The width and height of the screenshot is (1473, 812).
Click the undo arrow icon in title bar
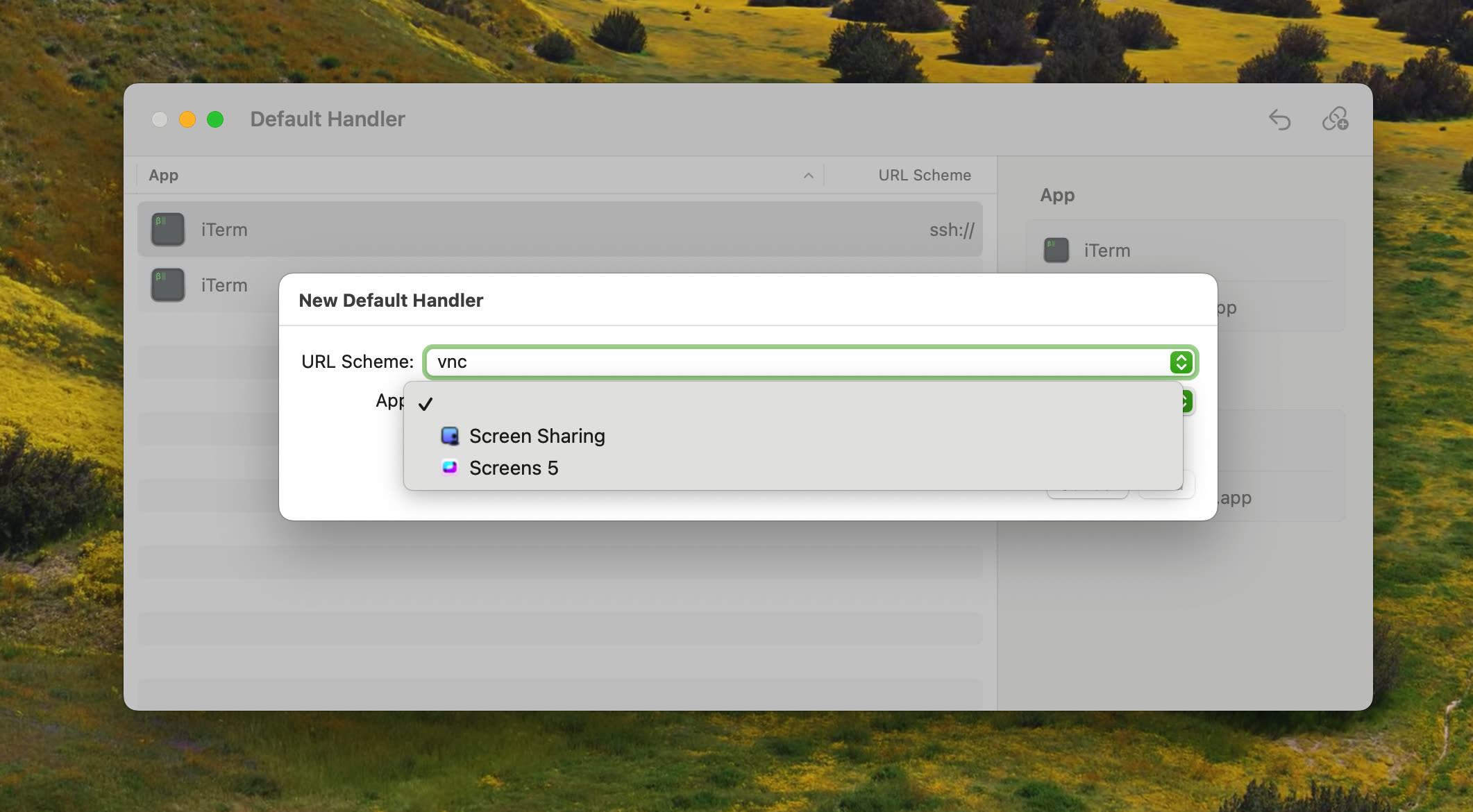pos(1279,119)
